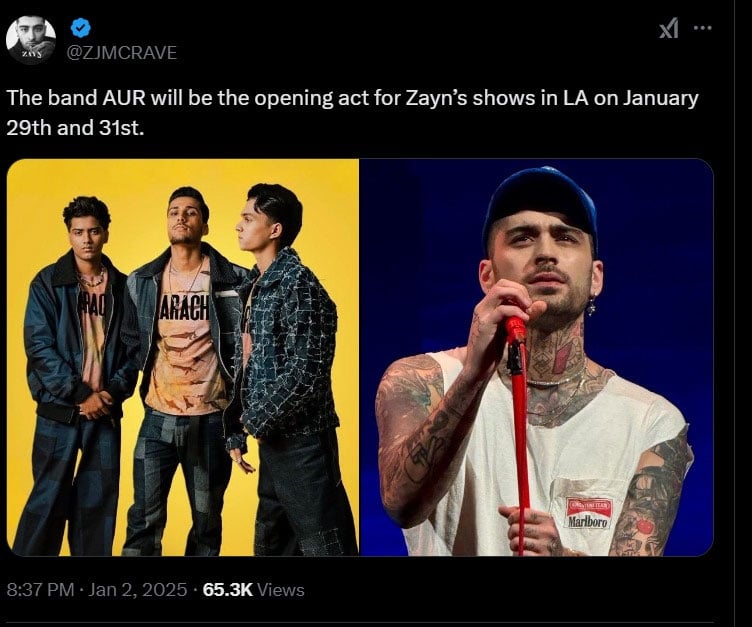
Task: Click the Jan 2, 2025 date
Action: point(136,590)
